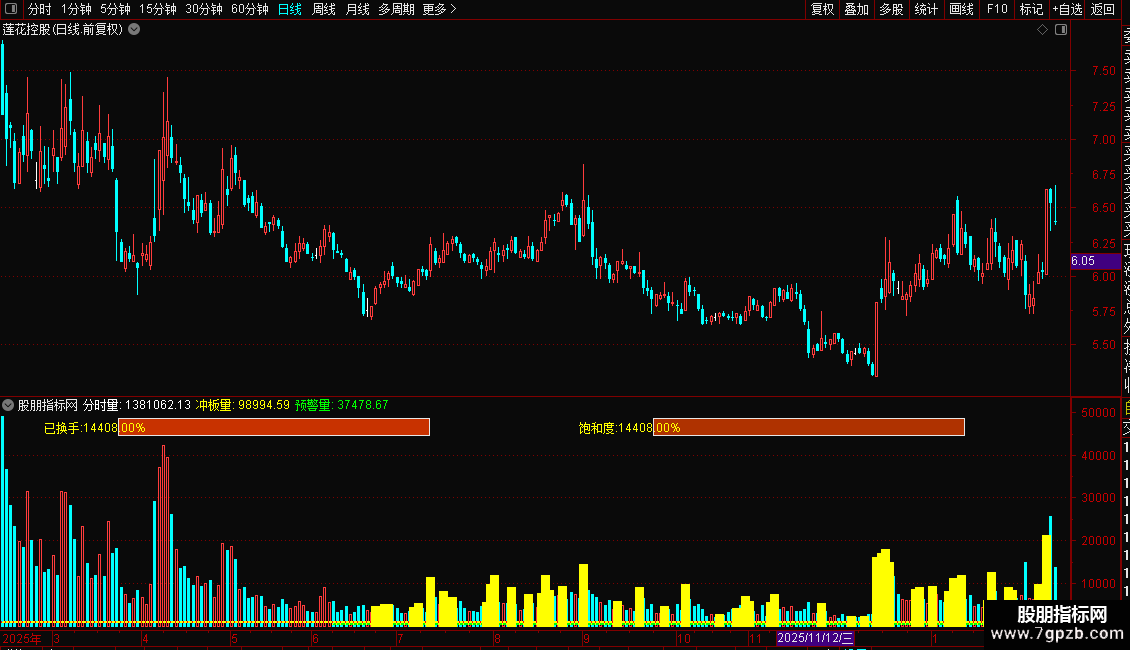Click the 7.50 price level label

point(1103,71)
